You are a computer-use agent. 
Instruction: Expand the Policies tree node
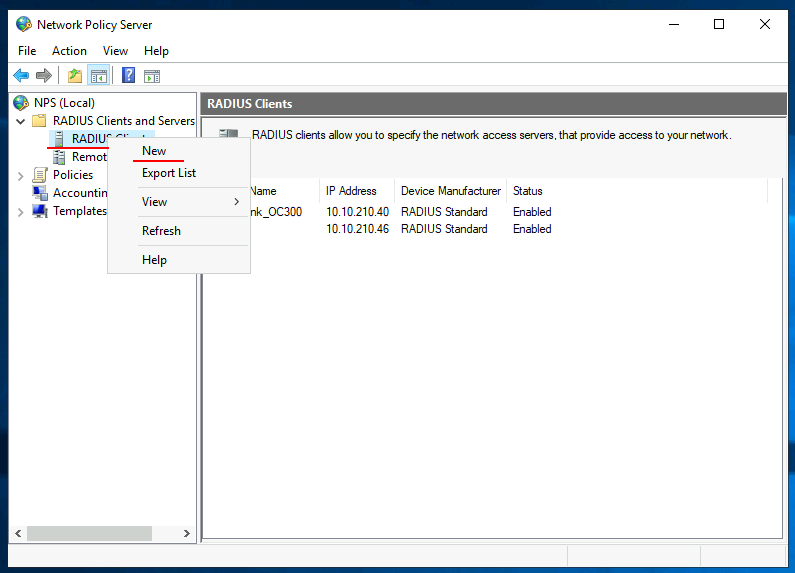(x=21, y=176)
